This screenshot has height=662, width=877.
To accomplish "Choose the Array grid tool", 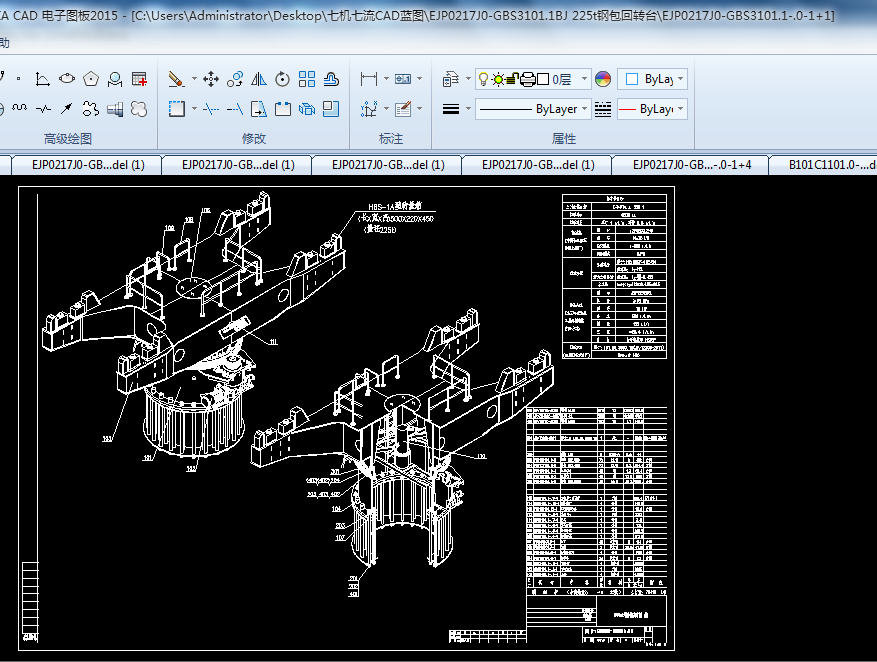I will click(x=307, y=79).
